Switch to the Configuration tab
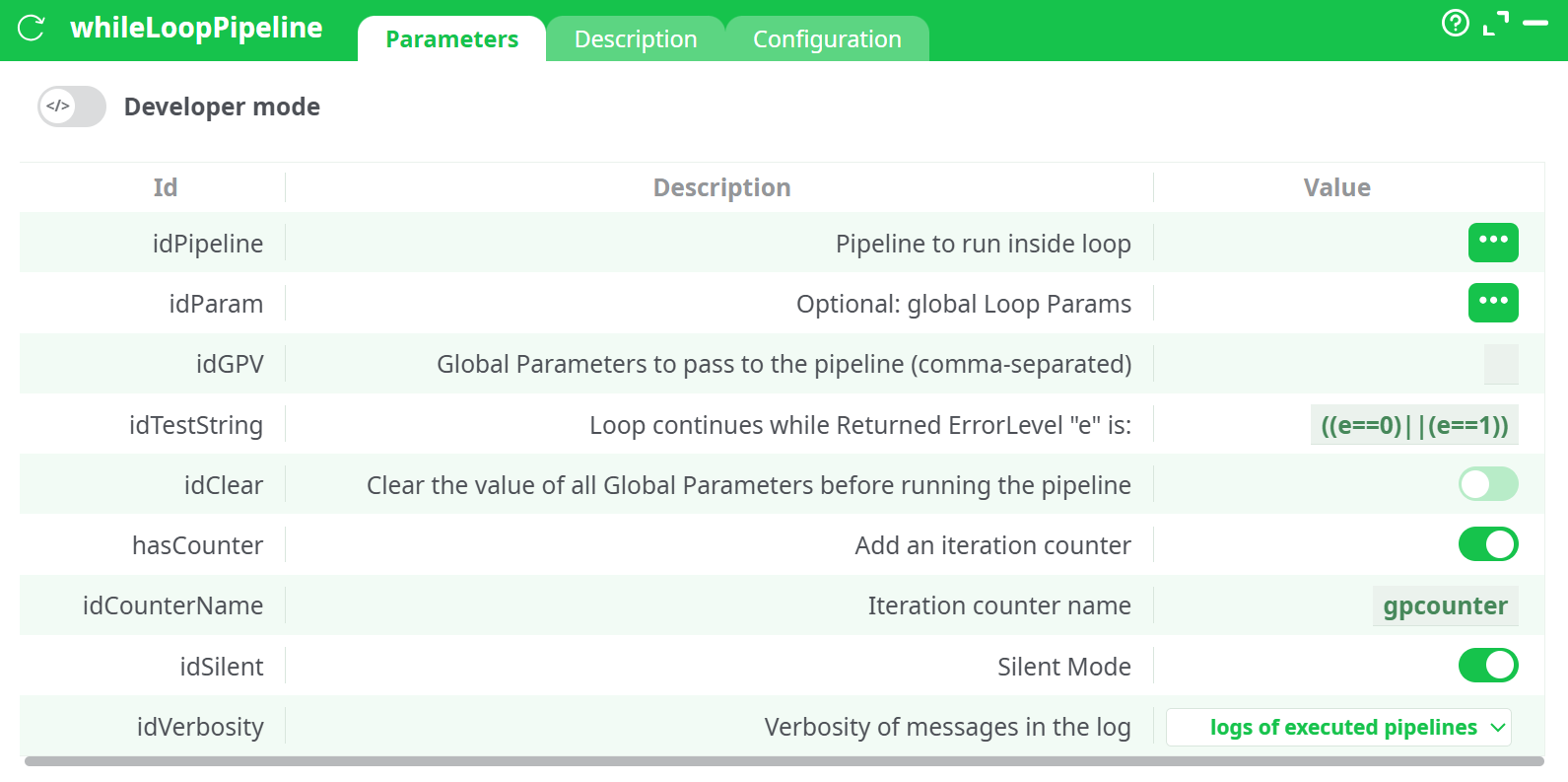This screenshot has width=1568, height=782. point(827,39)
